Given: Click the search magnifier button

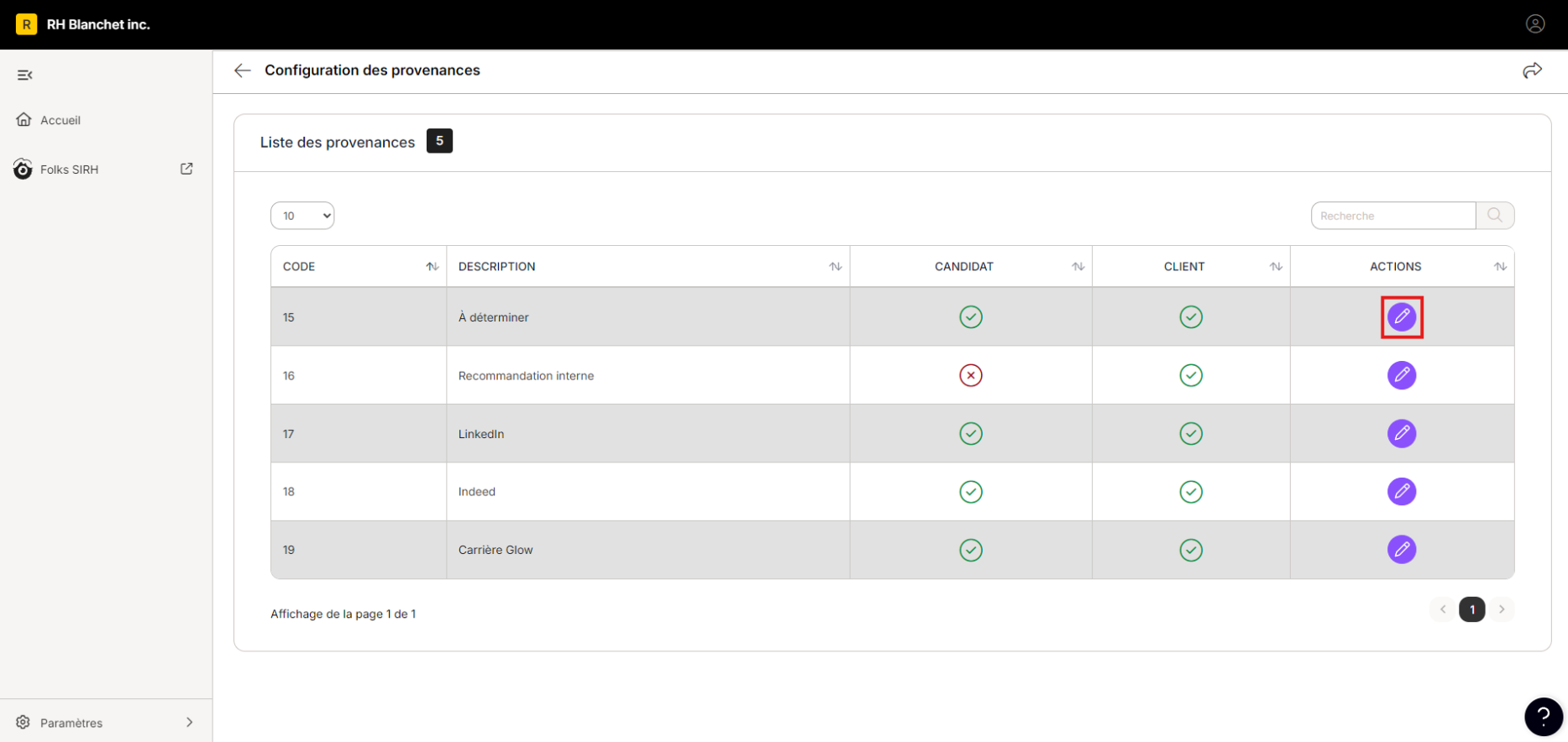Looking at the screenshot, I should [1495, 216].
